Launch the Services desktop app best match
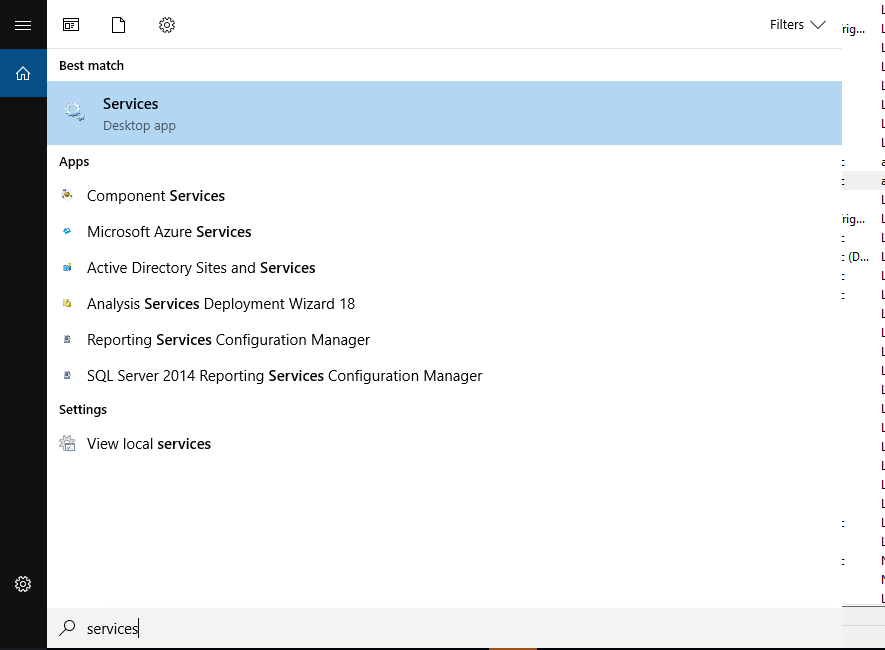This screenshot has width=885, height=650. [445, 113]
